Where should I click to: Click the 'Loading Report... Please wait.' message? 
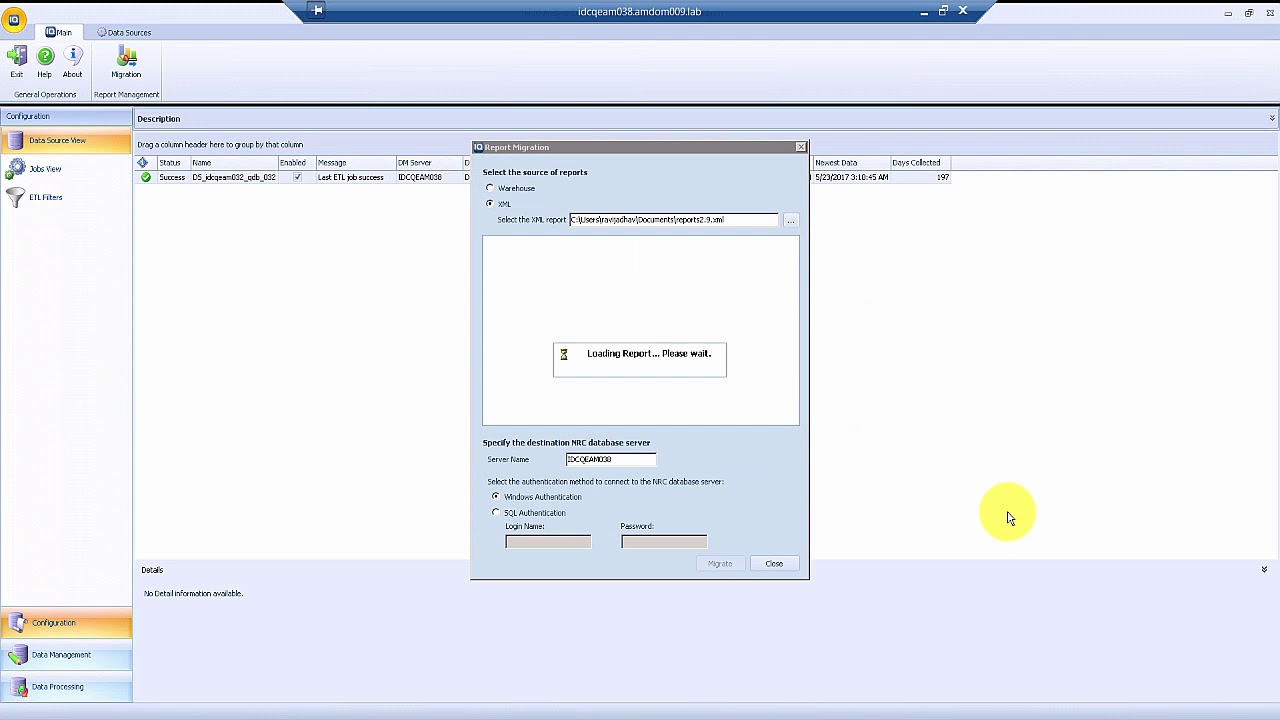coord(649,354)
